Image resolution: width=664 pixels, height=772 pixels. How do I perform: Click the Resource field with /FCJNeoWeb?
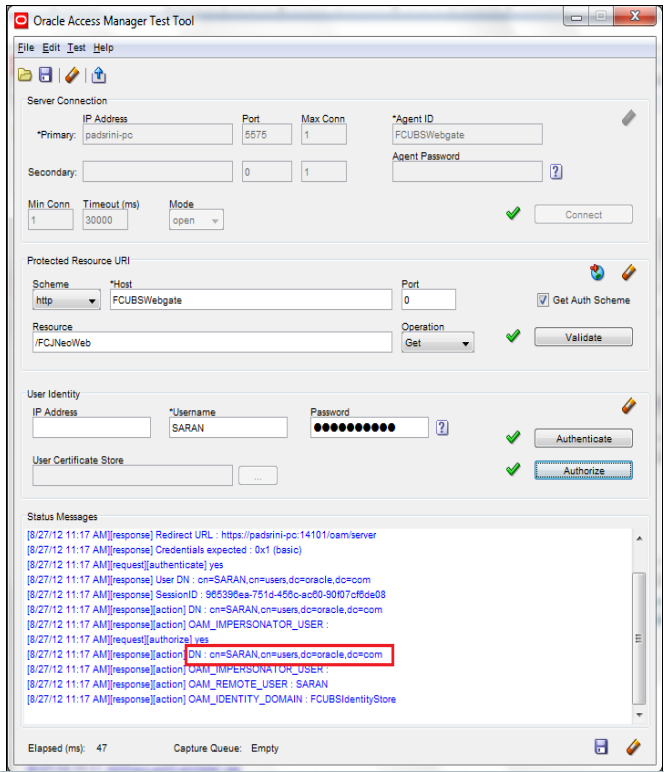[x=212, y=343]
